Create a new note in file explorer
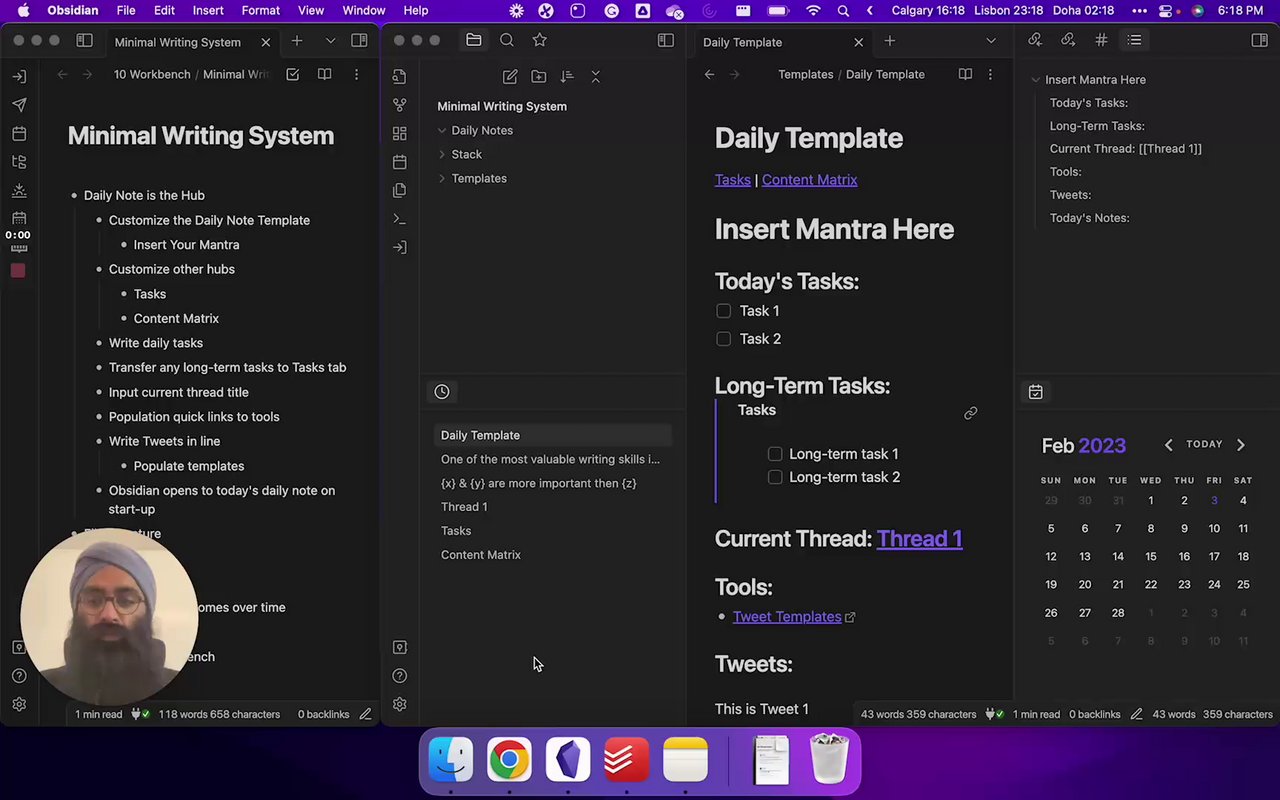 510,76
